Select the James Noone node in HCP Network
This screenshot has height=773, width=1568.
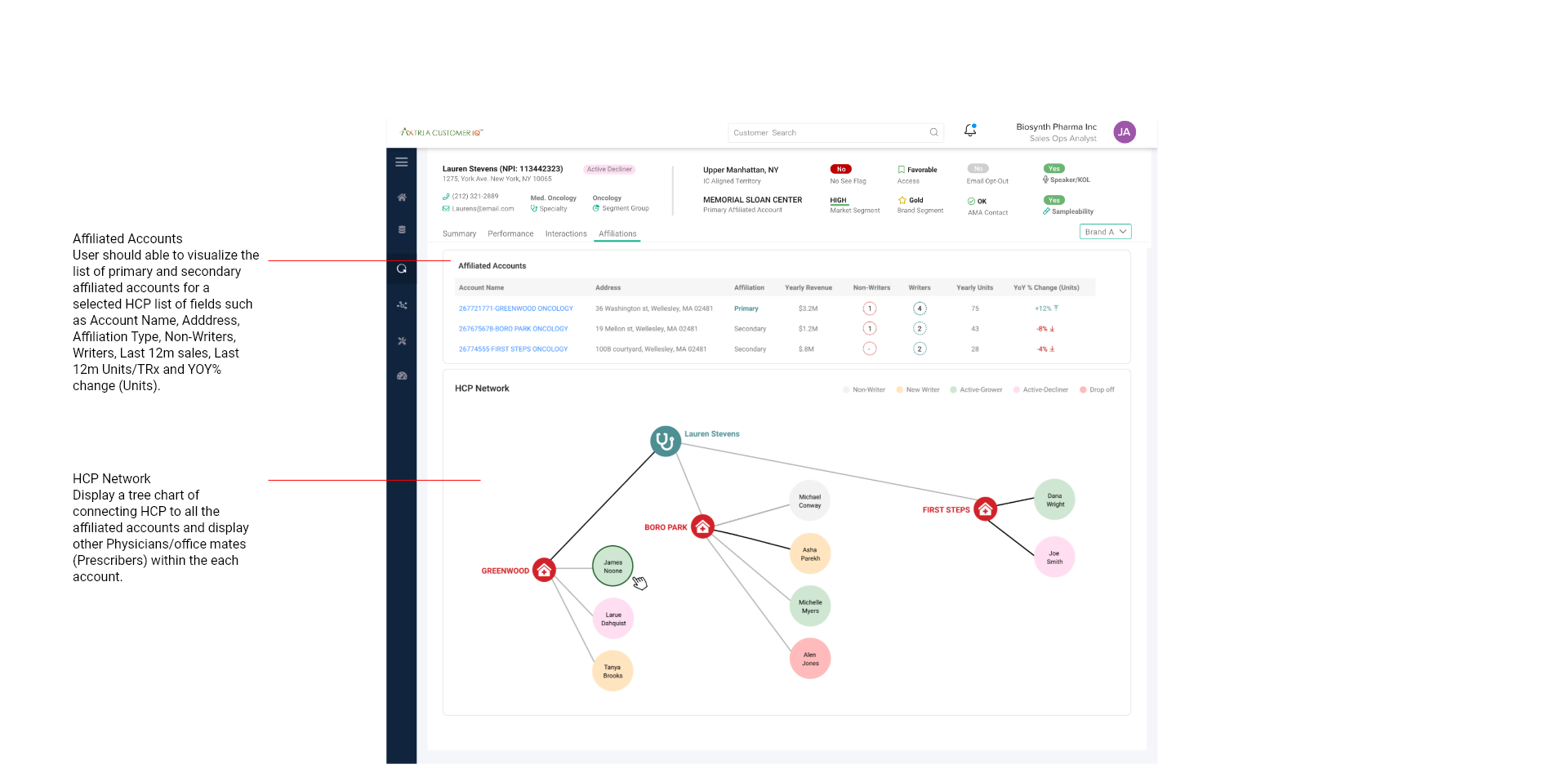(612, 566)
